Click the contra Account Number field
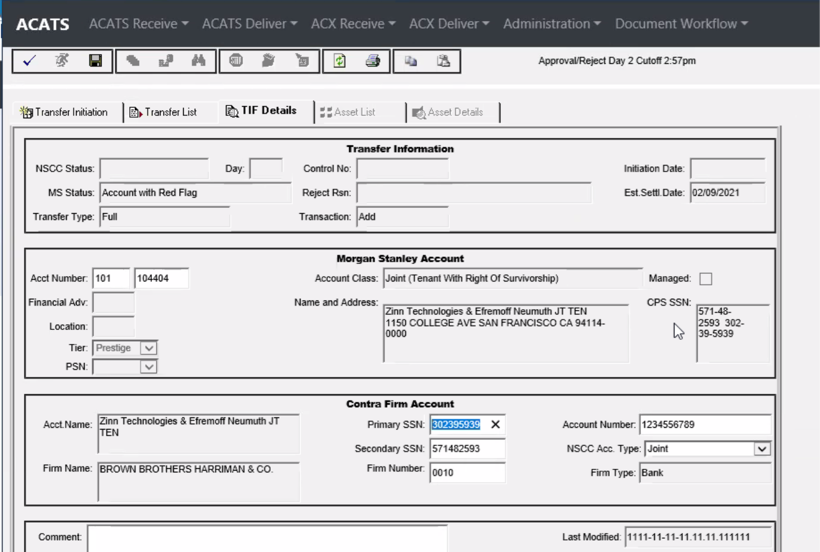Image resolution: width=820 pixels, height=552 pixels. tap(706, 425)
